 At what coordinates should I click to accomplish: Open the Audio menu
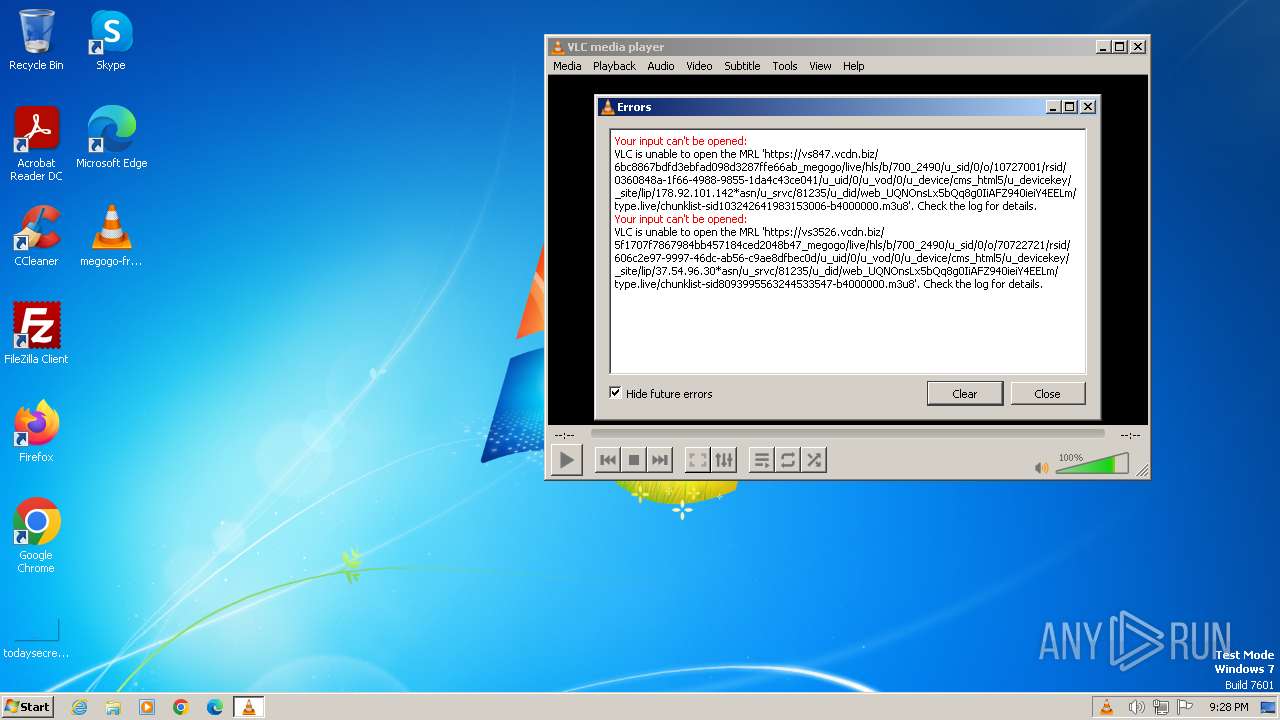click(660, 66)
